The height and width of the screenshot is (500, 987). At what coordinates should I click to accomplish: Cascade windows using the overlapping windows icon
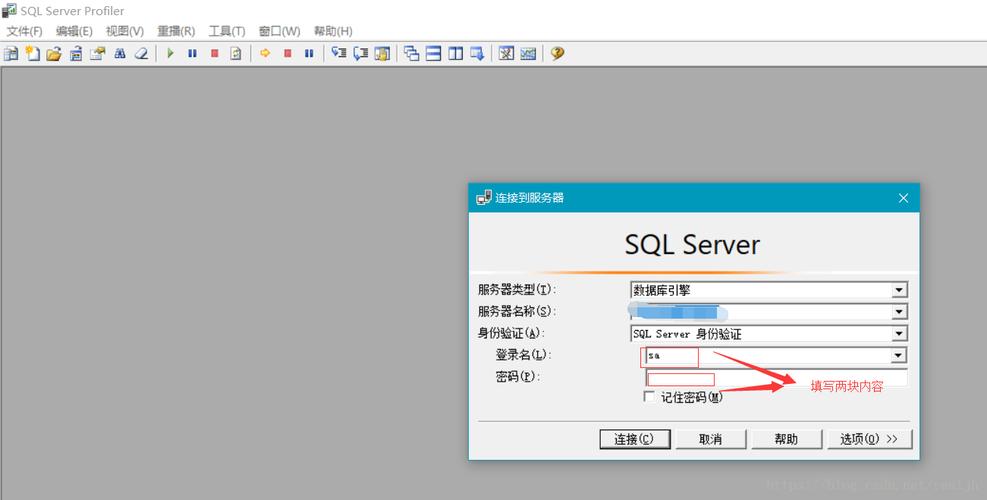click(x=412, y=54)
